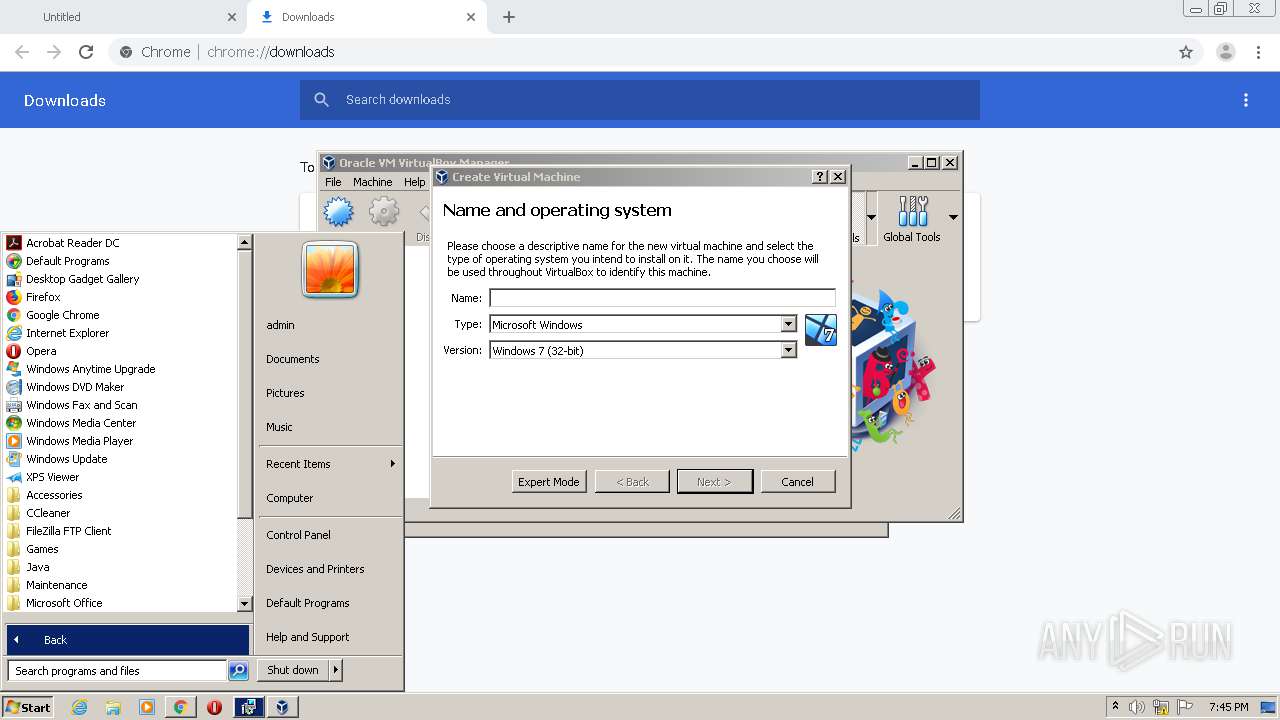Expand the Java folder
The width and height of the screenshot is (1280, 720).
(37, 567)
